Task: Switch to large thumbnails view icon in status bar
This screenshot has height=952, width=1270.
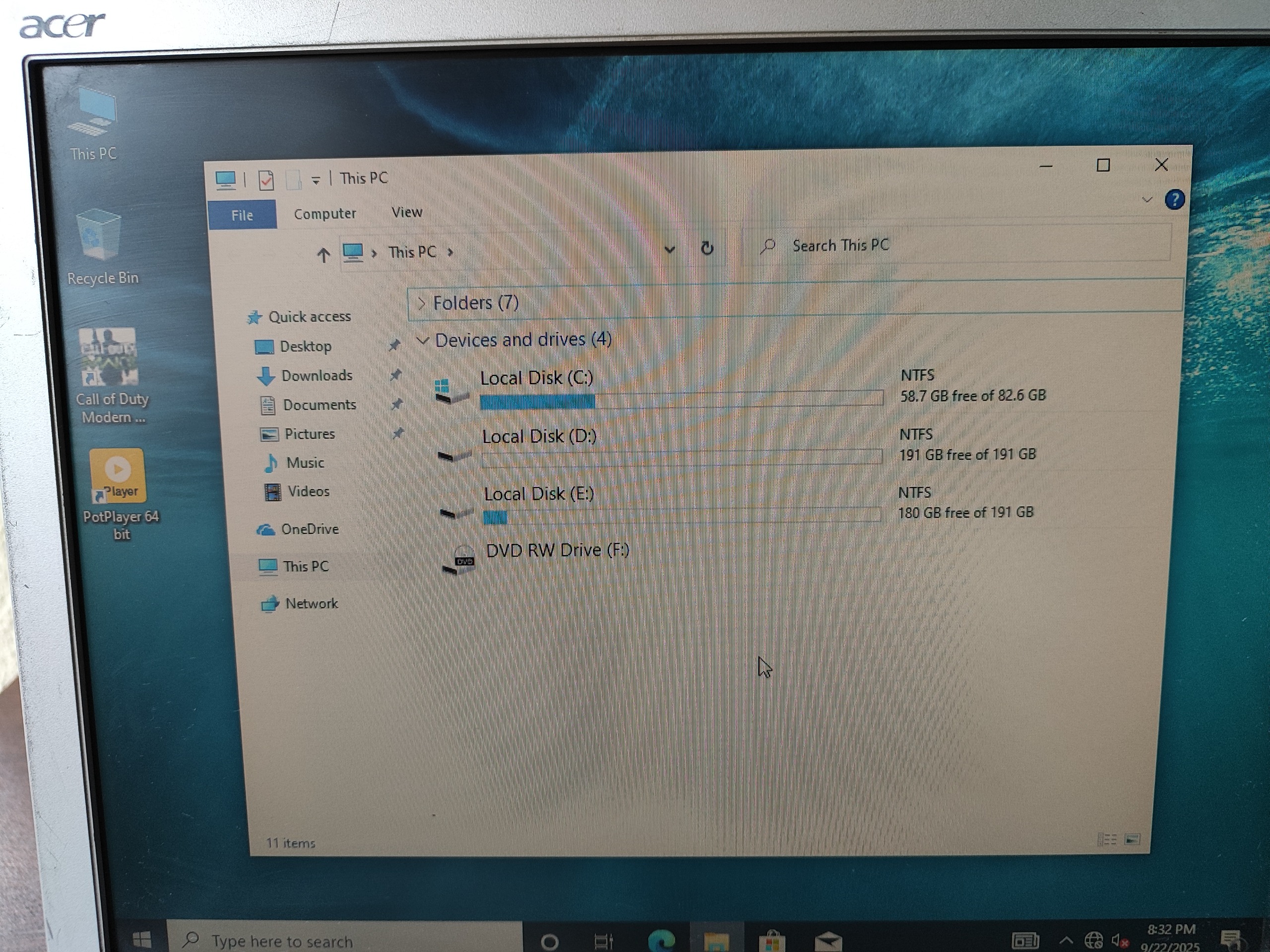Action: pyautogui.click(x=1132, y=839)
